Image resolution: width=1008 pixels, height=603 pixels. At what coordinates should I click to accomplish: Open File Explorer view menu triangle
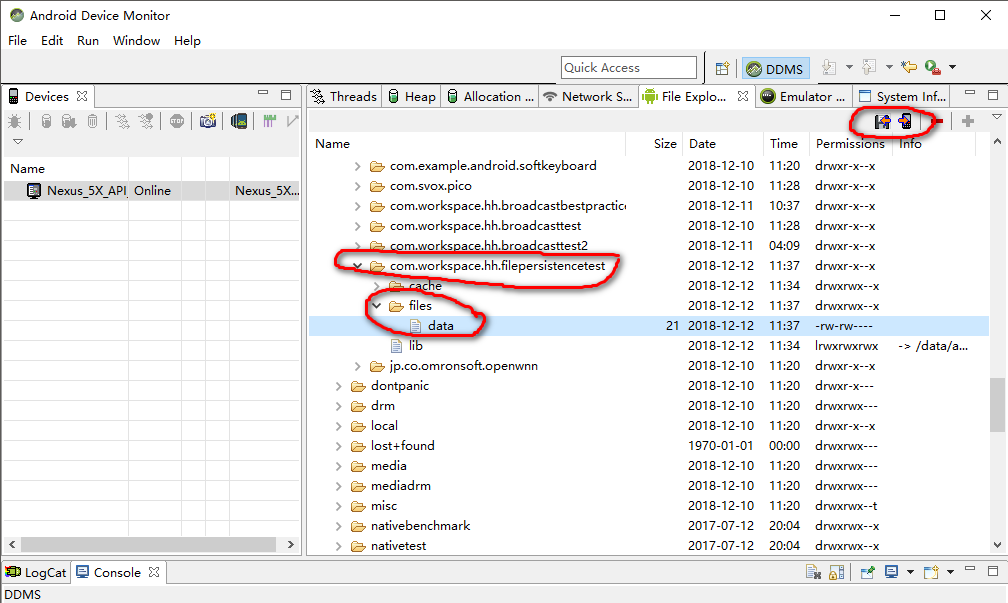click(x=996, y=117)
